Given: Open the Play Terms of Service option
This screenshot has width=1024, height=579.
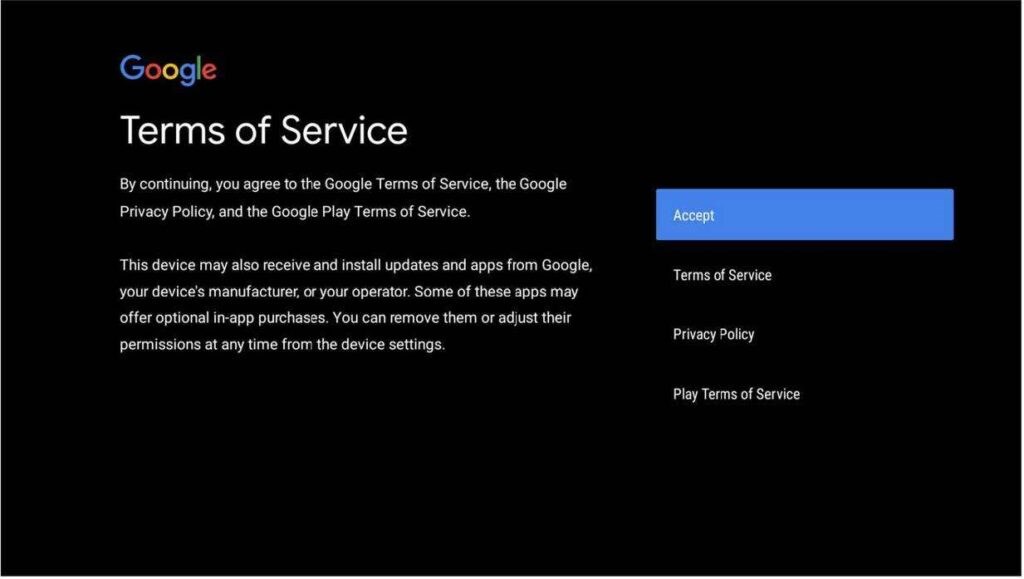Looking at the screenshot, I should click(736, 394).
